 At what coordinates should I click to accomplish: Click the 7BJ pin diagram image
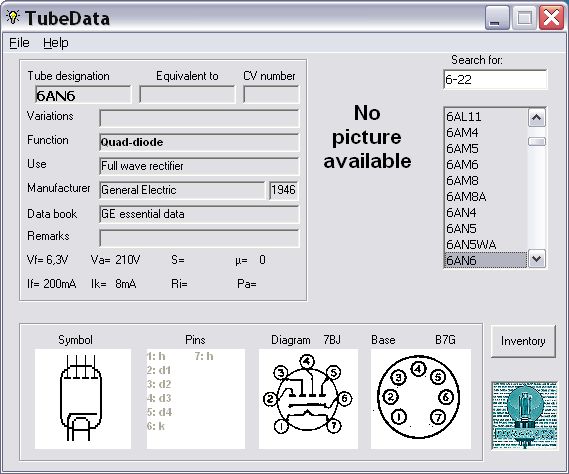308,399
